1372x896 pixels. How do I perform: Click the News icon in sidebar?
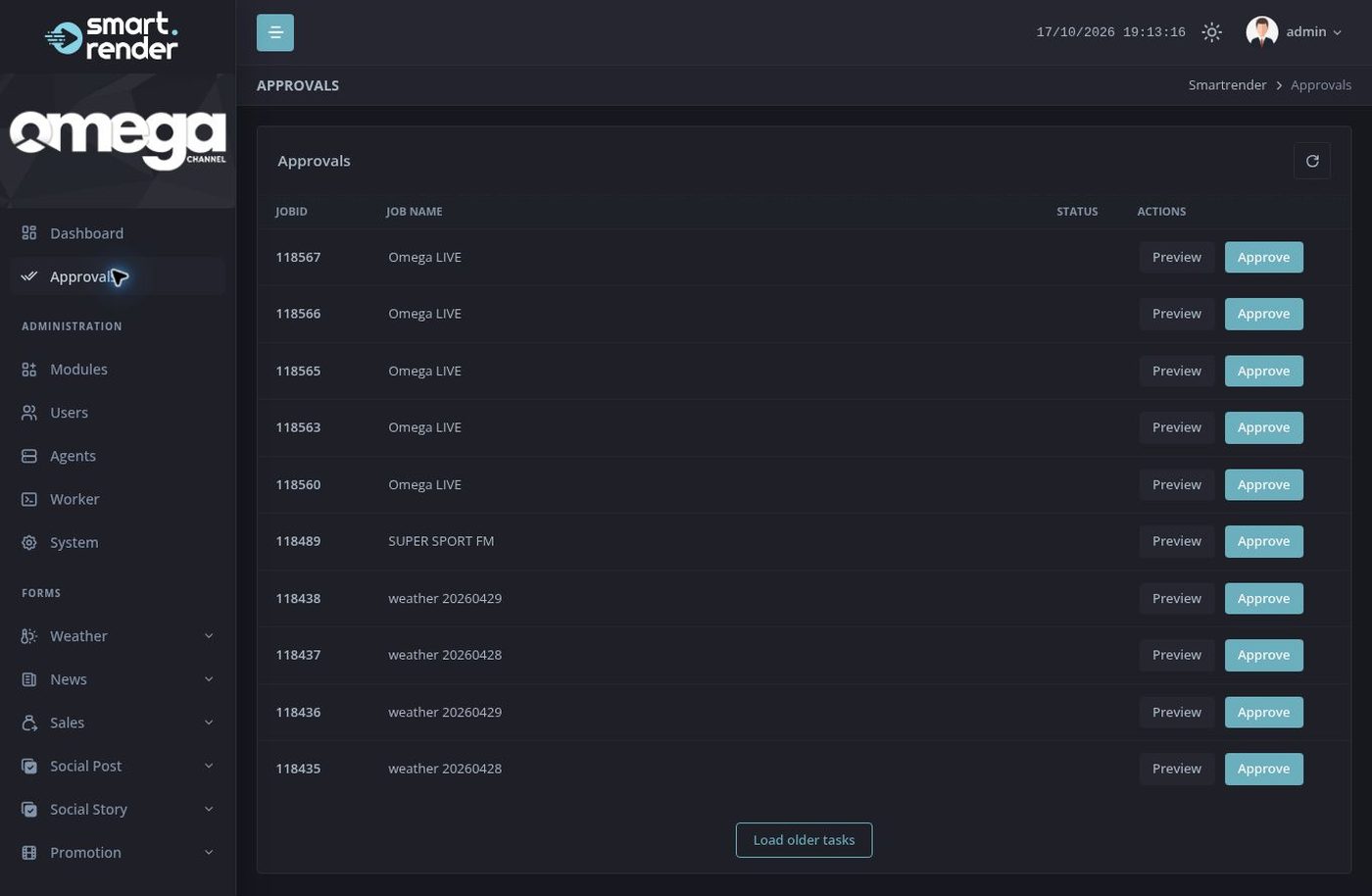click(29, 679)
